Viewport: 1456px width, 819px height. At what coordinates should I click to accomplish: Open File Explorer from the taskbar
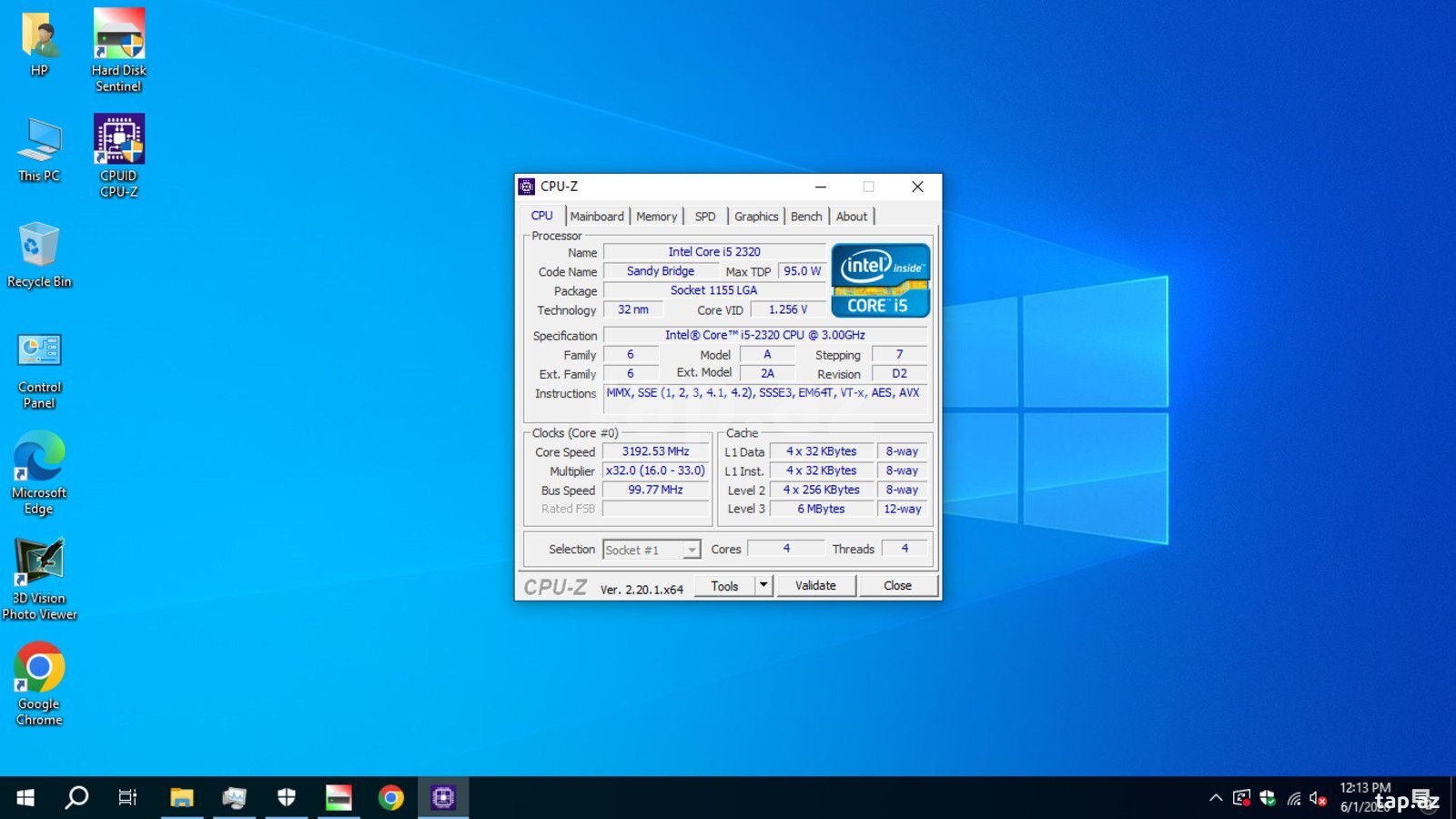coord(182,798)
